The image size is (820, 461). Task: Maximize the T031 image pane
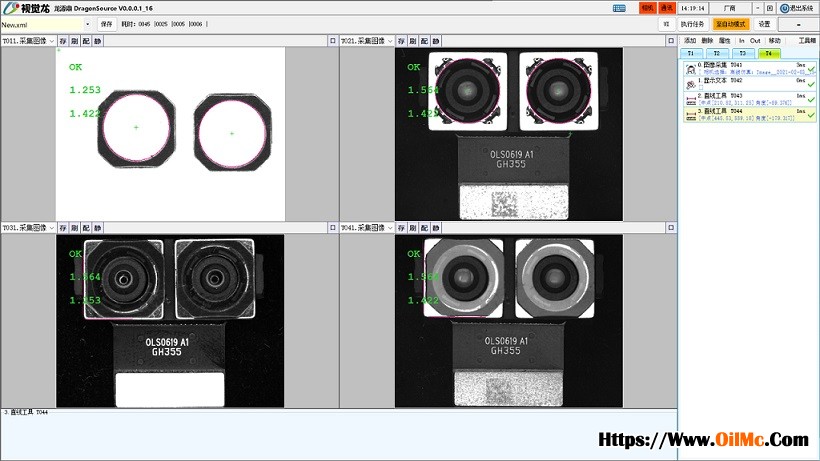click(333, 228)
